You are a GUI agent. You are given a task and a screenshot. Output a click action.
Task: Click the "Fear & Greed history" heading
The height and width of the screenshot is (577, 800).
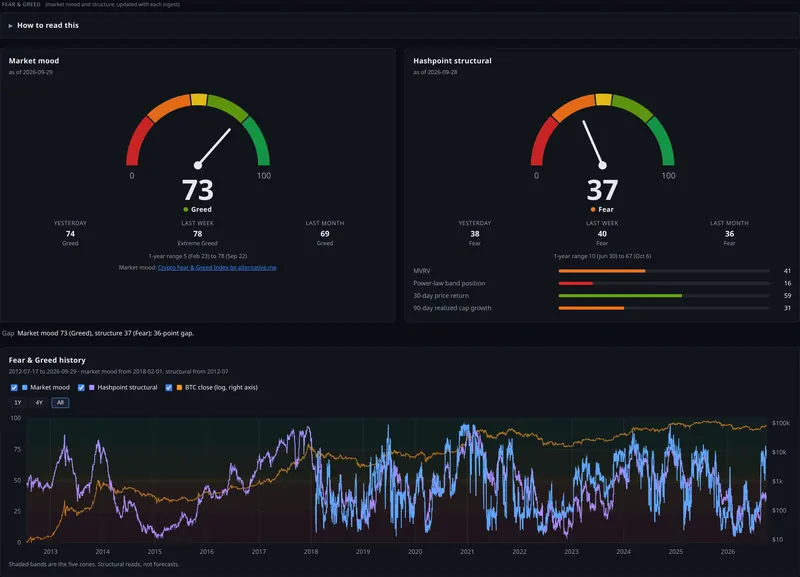click(47, 360)
